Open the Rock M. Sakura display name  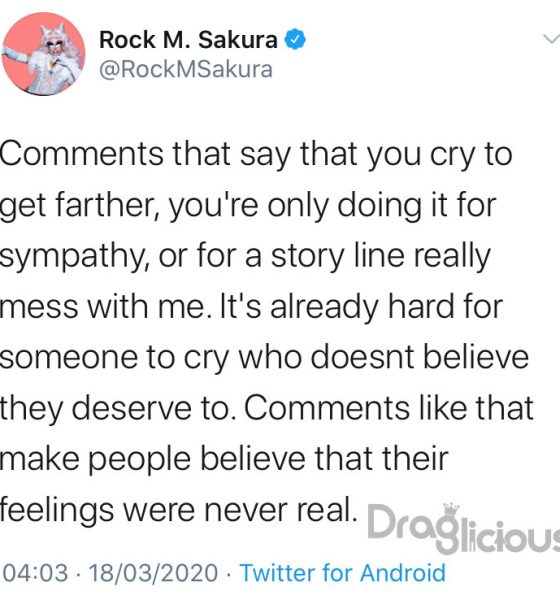(188, 39)
